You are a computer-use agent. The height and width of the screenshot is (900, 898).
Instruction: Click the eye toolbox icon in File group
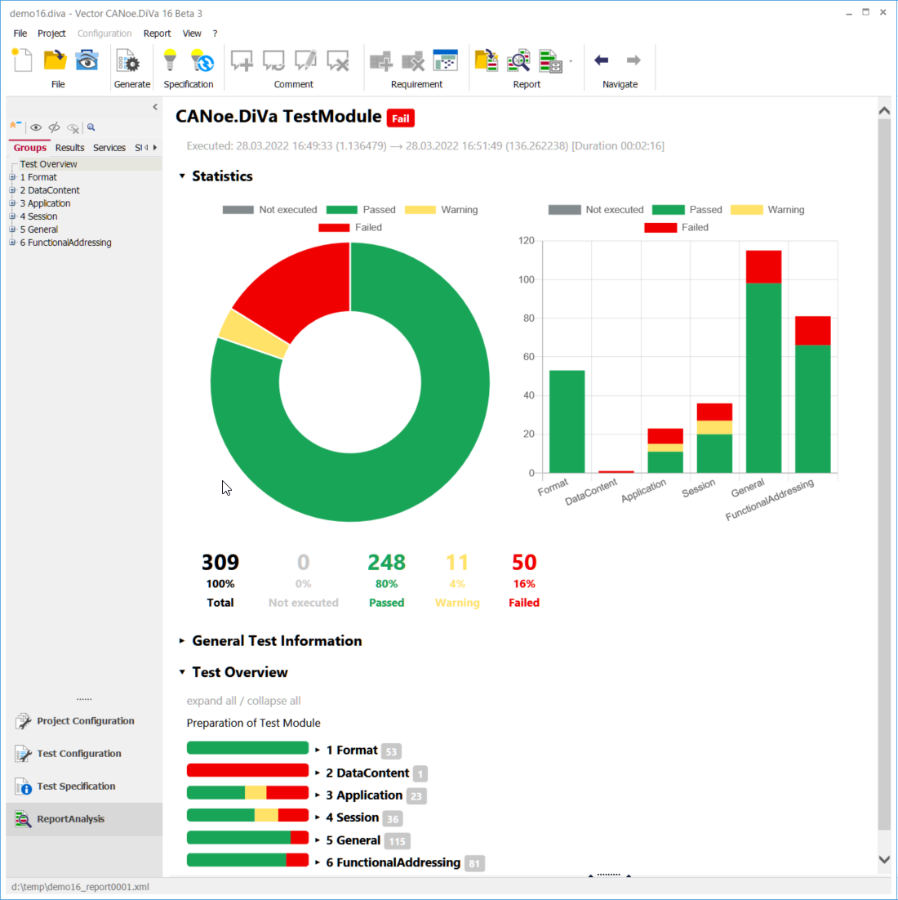click(87, 60)
